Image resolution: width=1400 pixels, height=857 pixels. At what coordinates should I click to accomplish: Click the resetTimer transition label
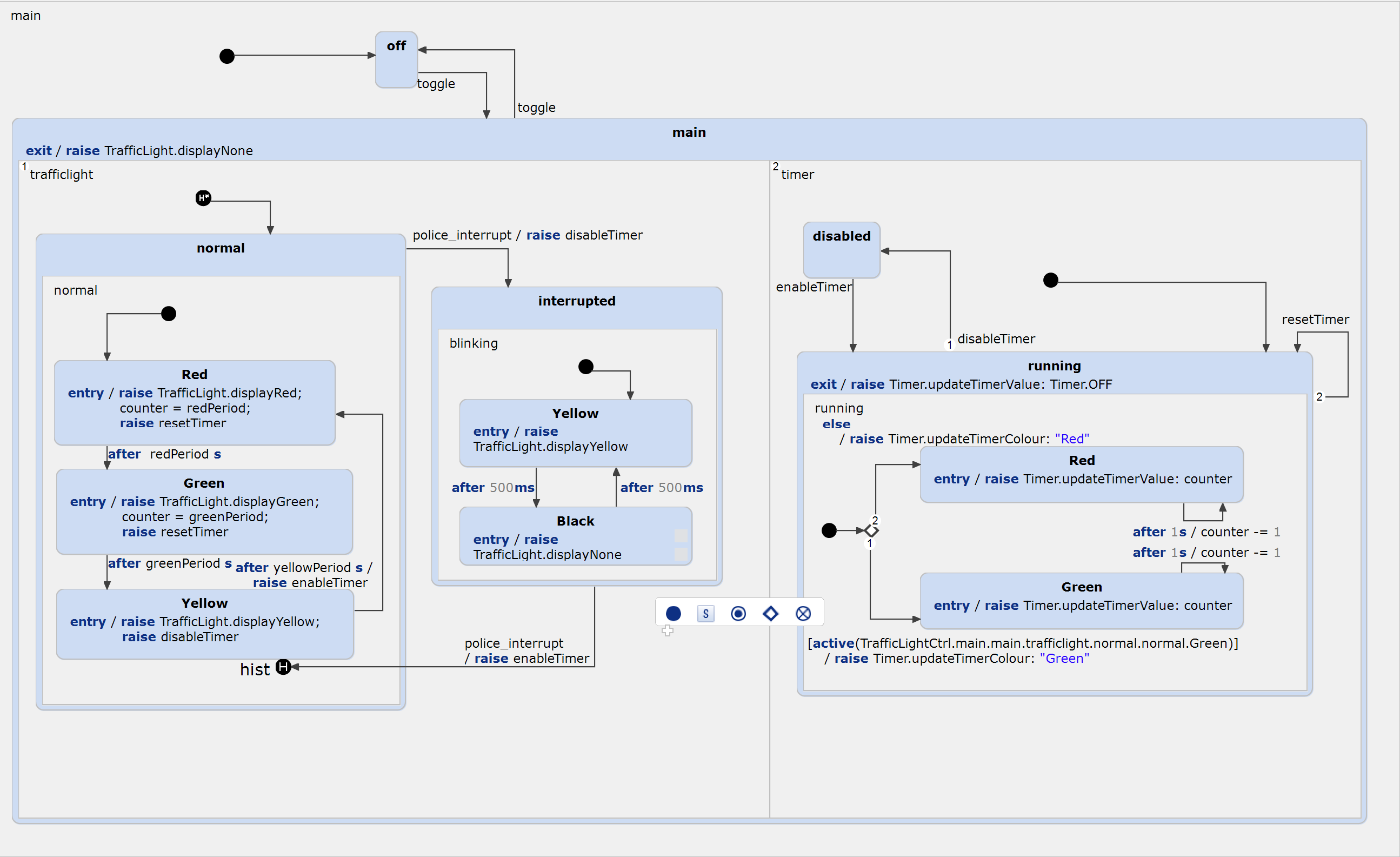tap(1315, 320)
